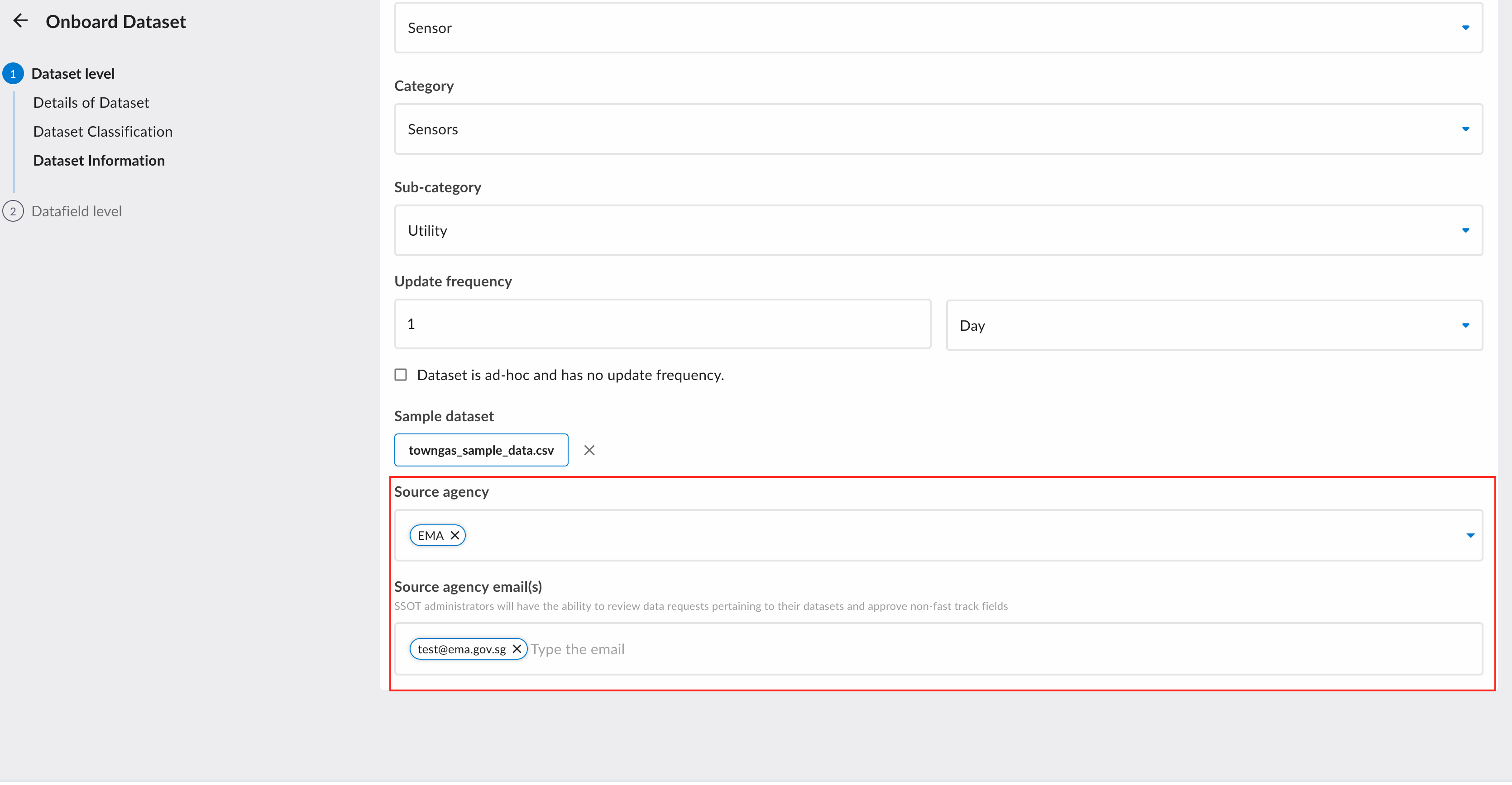The height and width of the screenshot is (785, 1512).
Task: Open the Sub-category dropdown showing Utility
Action: pos(938,231)
